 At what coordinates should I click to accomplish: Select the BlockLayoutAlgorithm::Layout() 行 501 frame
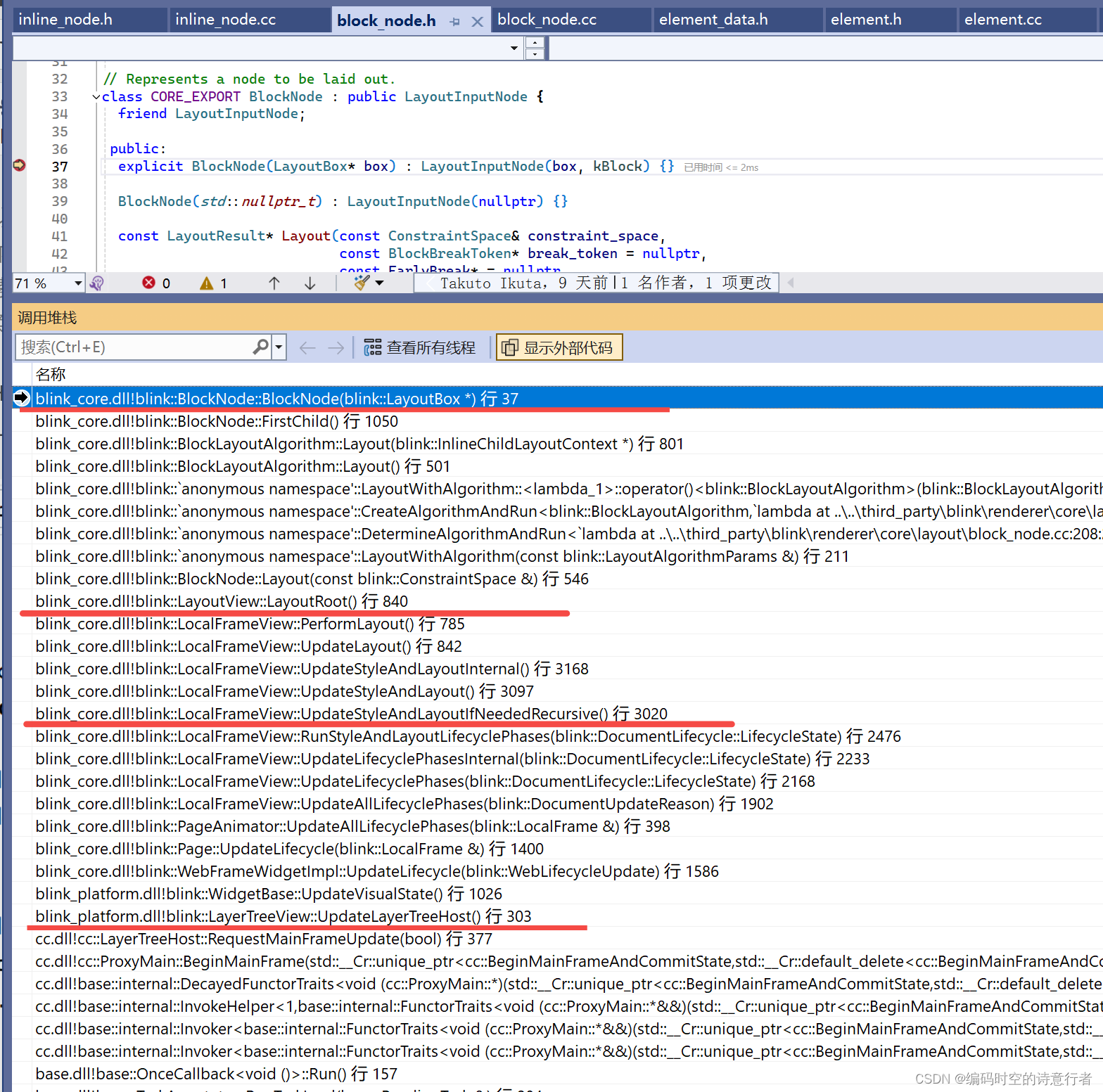tap(568, 466)
